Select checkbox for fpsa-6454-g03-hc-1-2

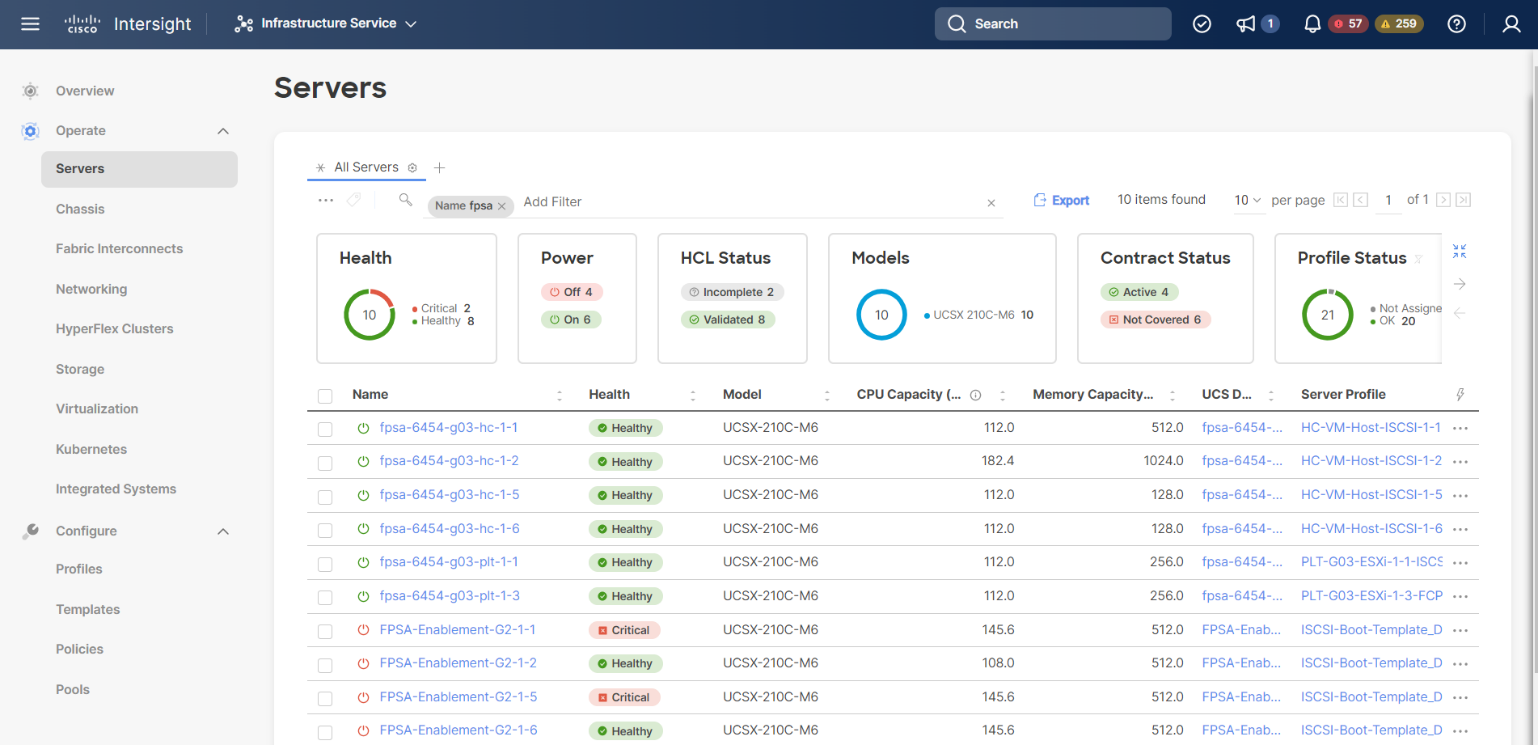[325, 463]
